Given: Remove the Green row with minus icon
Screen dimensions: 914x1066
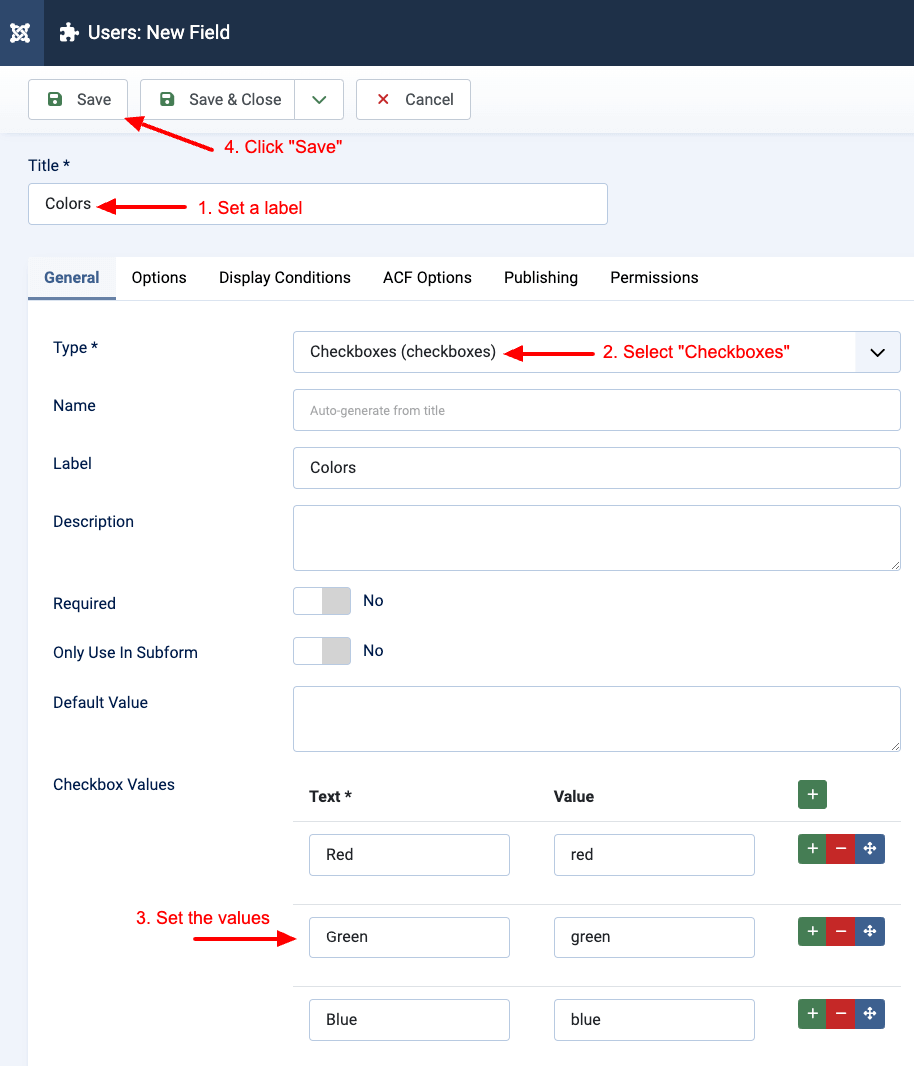Looking at the screenshot, I should (841, 931).
